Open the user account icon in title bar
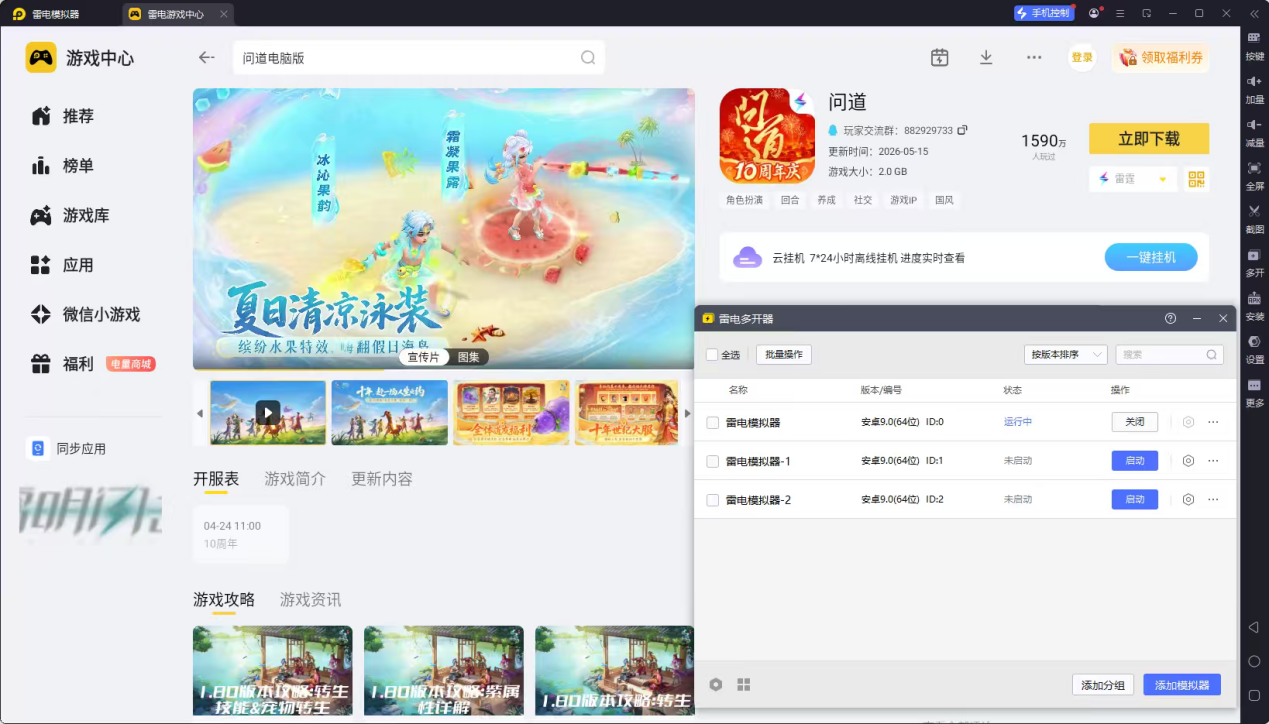 1094,13
